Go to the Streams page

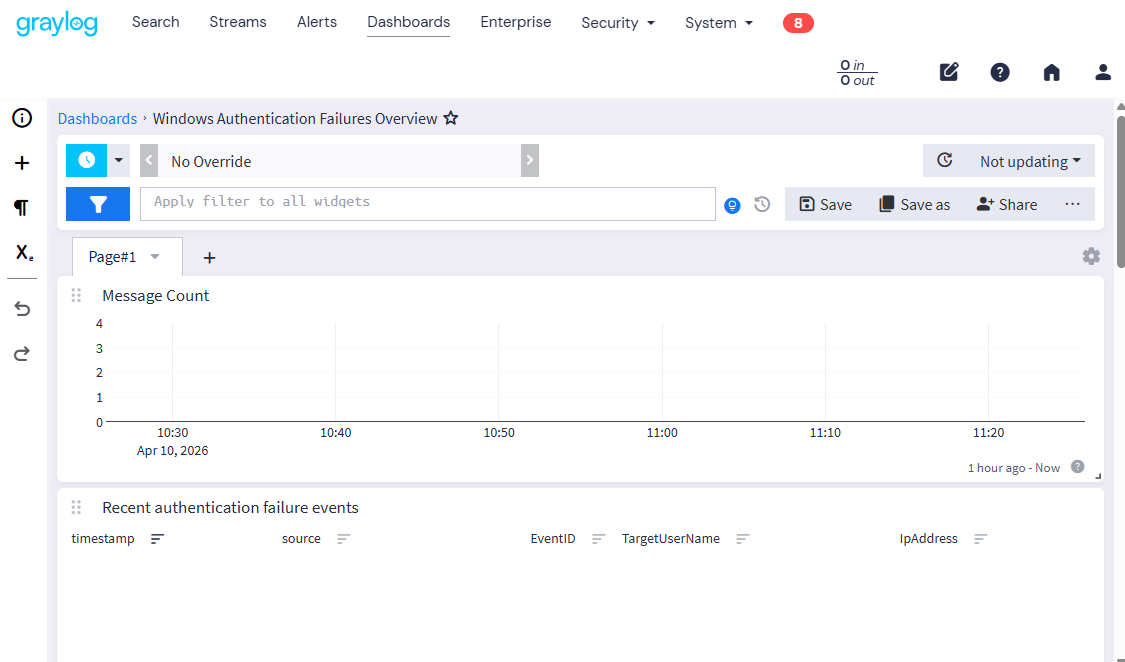(x=237, y=22)
